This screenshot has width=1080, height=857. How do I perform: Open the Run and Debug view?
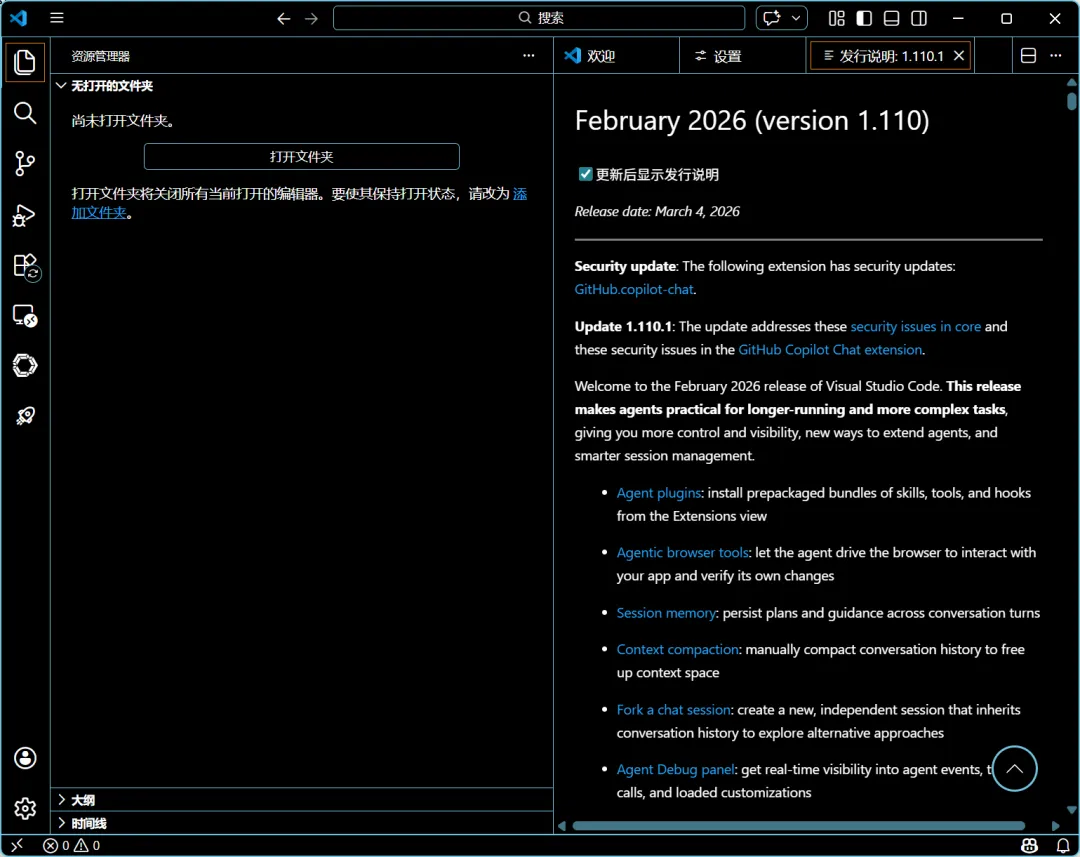tap(25, 215)
